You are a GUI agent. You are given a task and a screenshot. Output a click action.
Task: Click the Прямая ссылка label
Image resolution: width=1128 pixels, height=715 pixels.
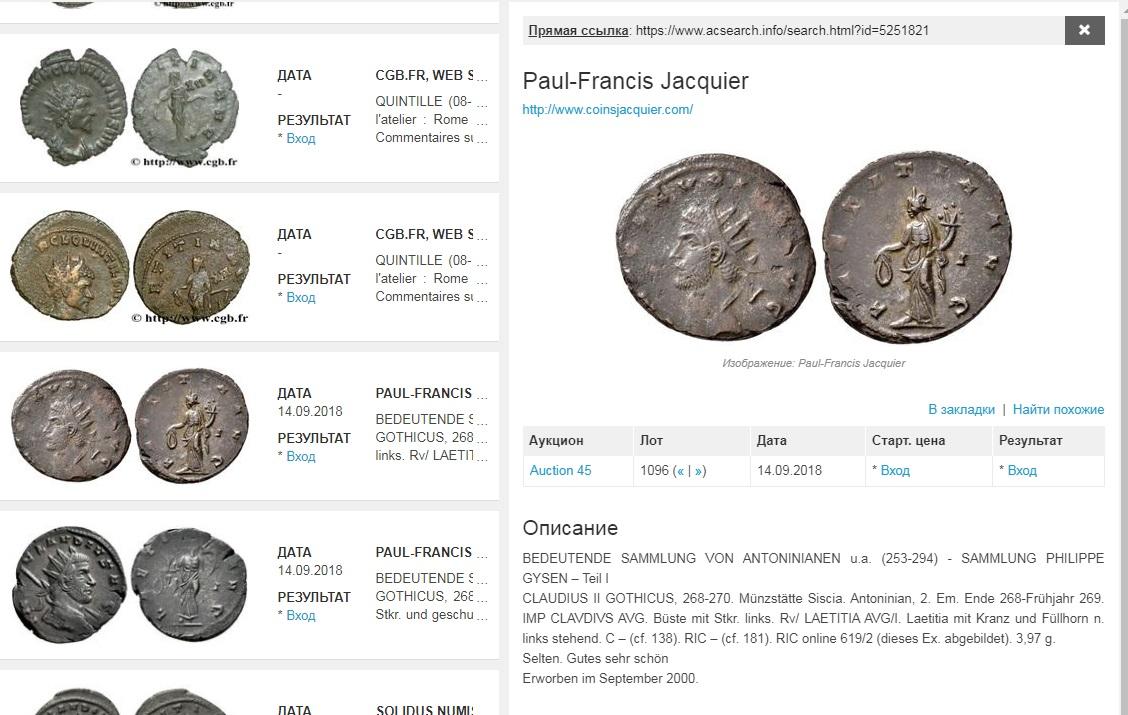point(578,30)
